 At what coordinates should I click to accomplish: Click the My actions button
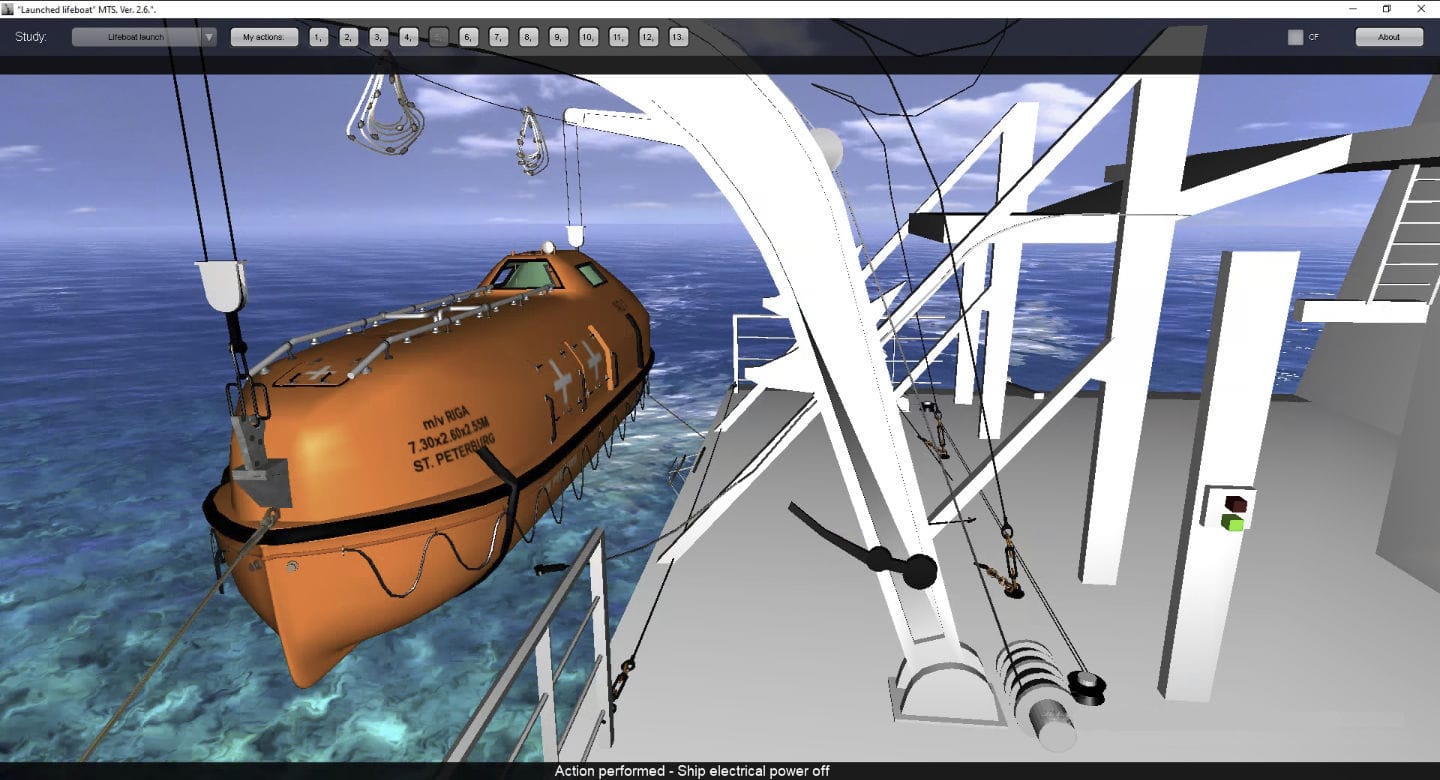point(264,37)
